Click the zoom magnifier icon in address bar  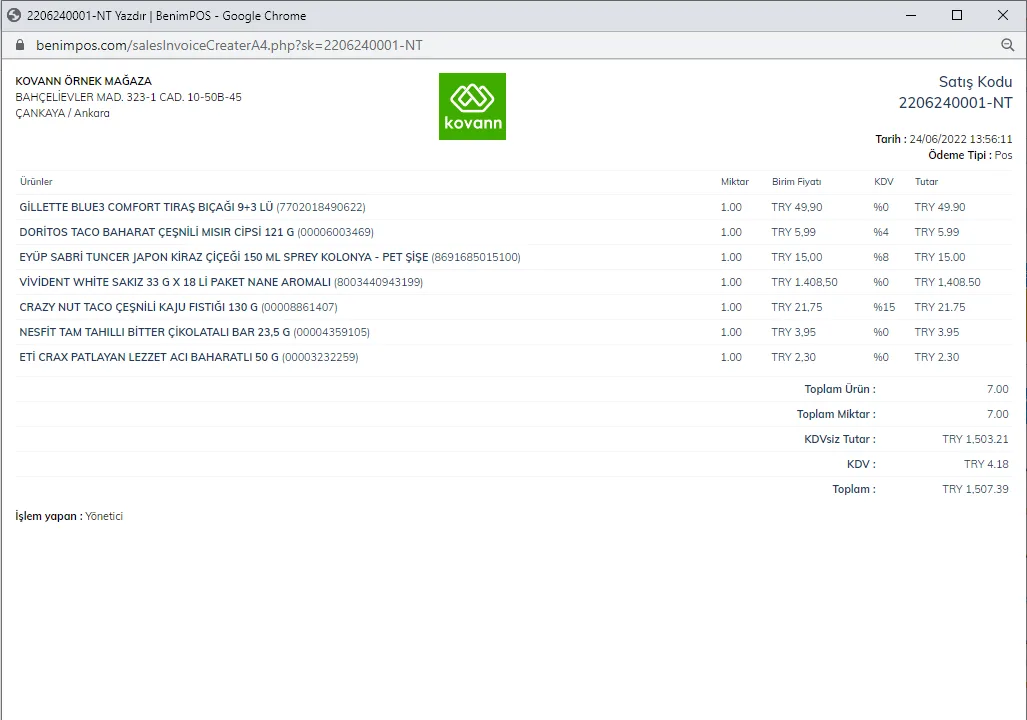pyautogui.click(x=1007, y=45)
